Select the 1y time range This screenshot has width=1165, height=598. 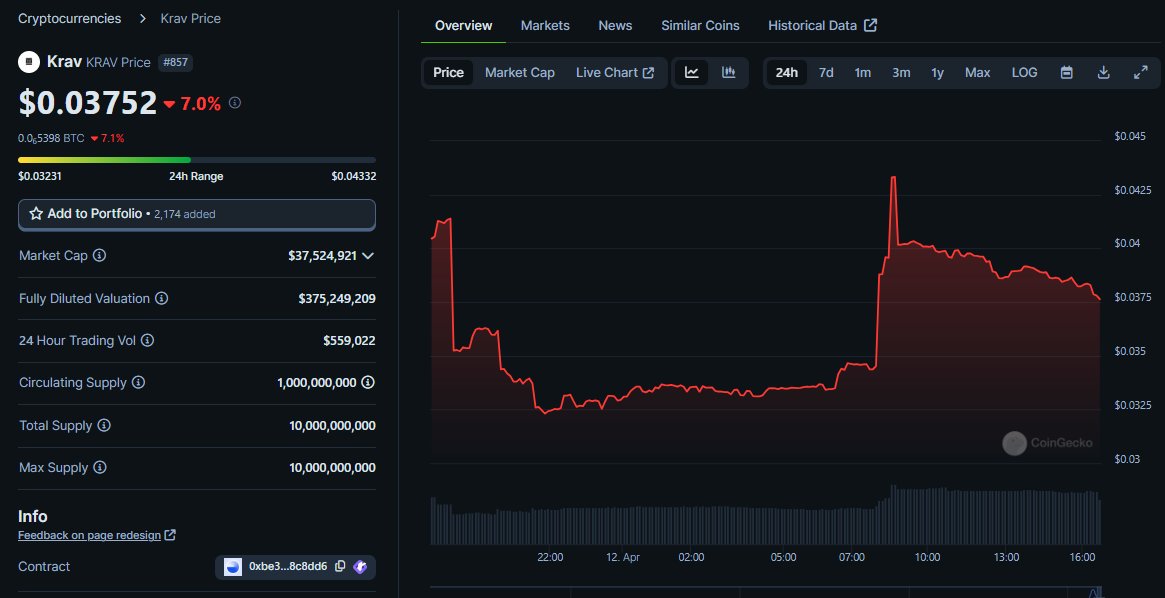(x=938, y=73)
